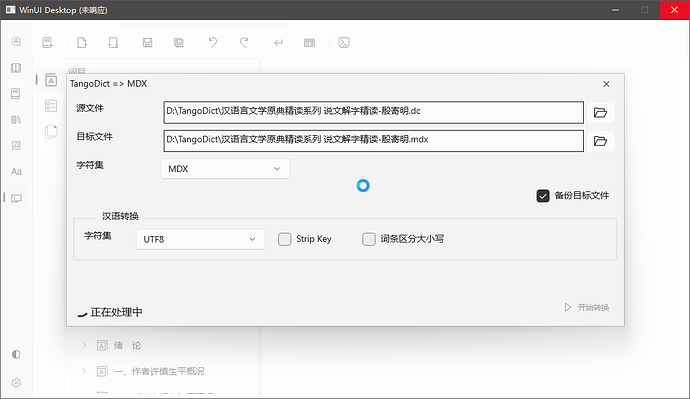Open the search icon in left sidebar
This screenshot has width=690, height=399.
pyautogui.click(x=16, y=42)
